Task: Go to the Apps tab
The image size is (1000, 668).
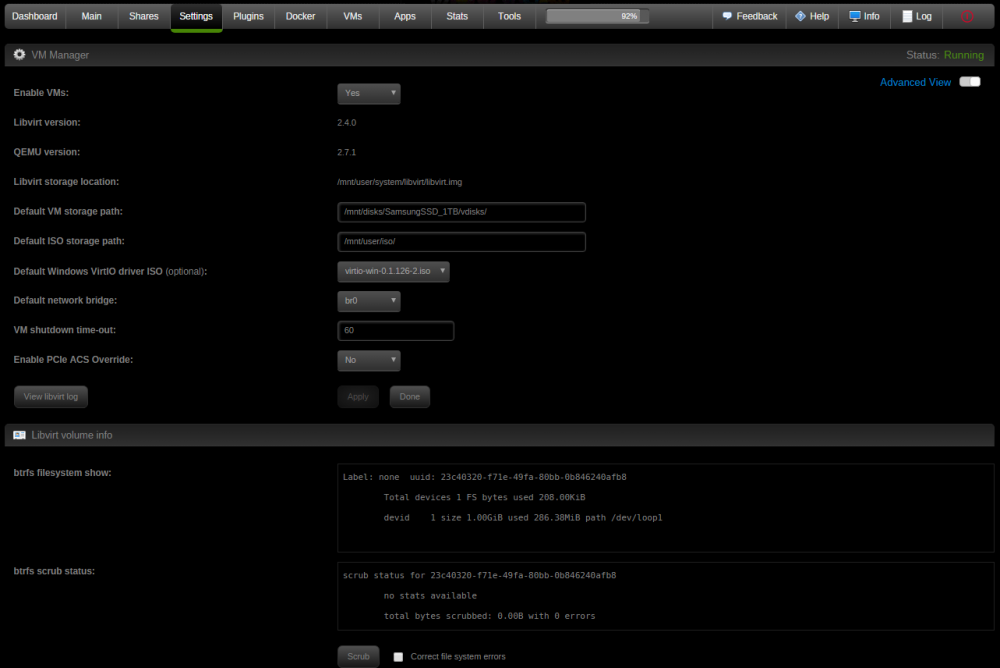Action: point(405,17)
